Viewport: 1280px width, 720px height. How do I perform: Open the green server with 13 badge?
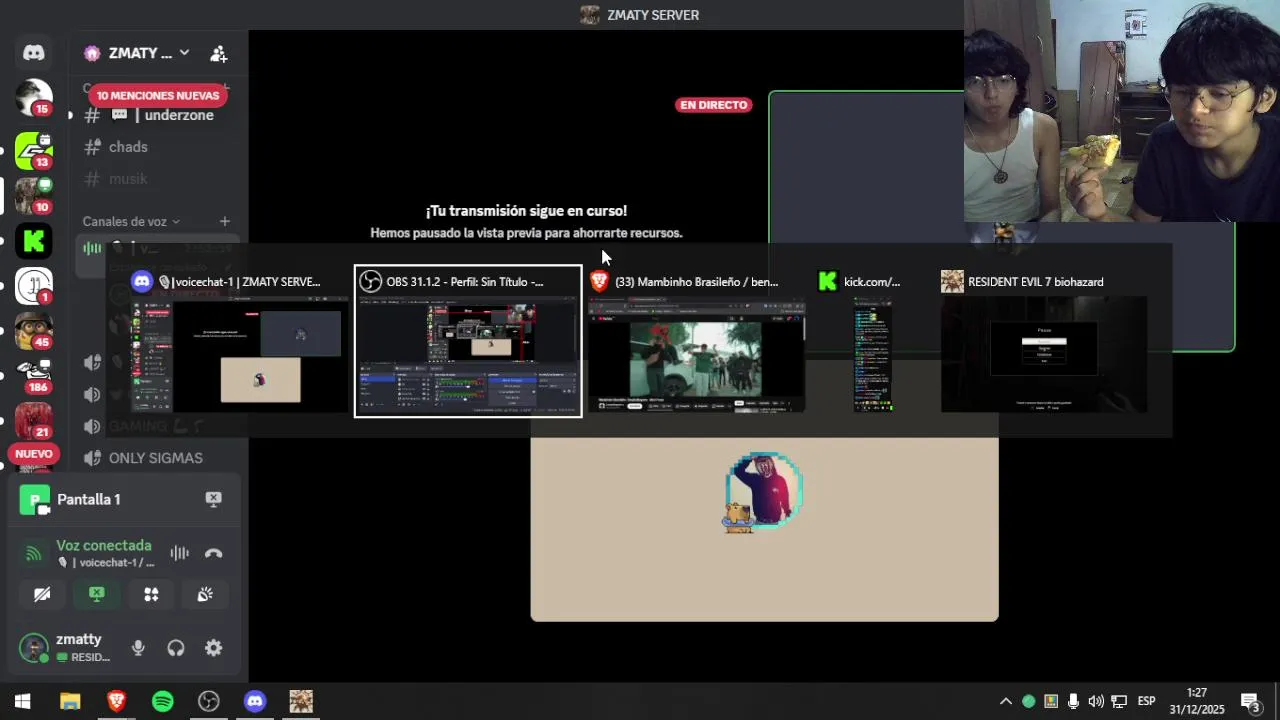[x=34, y=150]
